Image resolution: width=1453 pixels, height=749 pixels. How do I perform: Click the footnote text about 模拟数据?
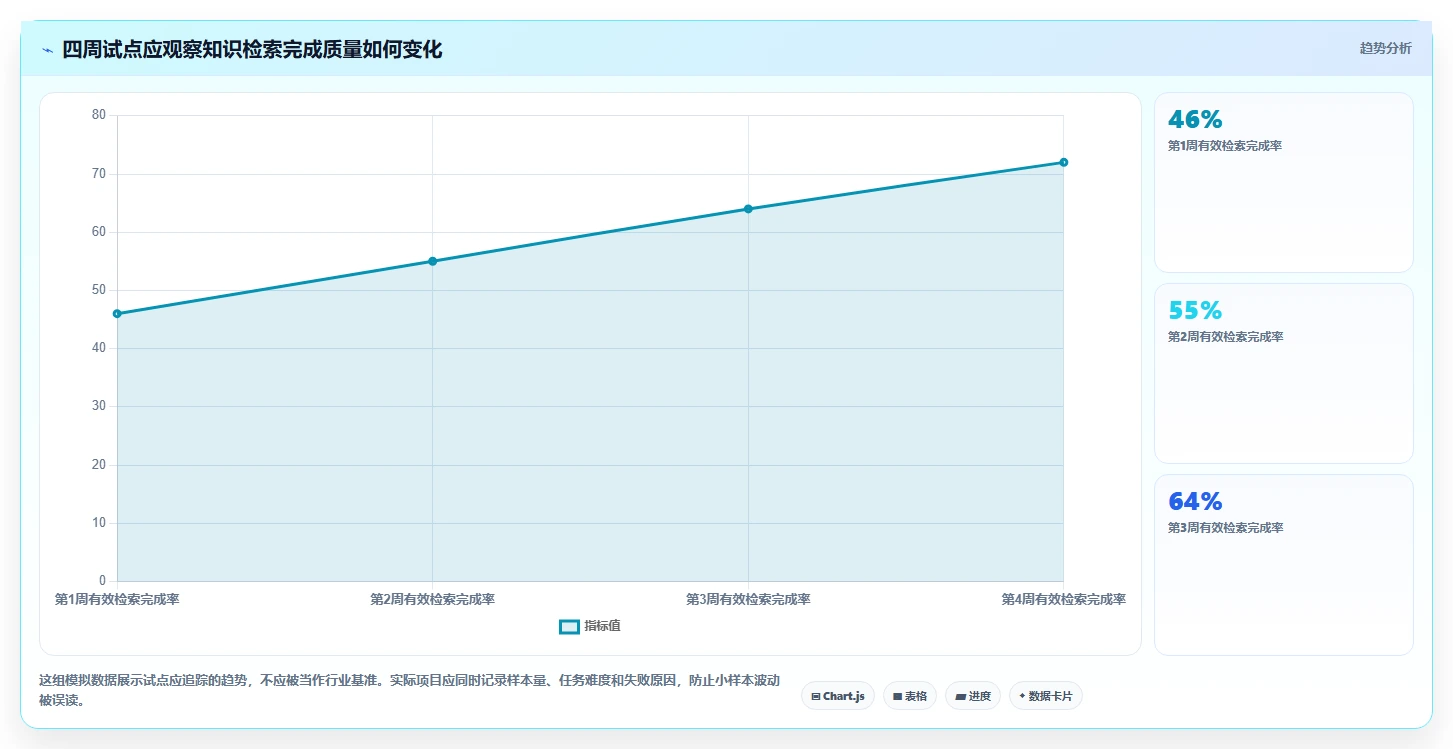[x=409, y=690]
